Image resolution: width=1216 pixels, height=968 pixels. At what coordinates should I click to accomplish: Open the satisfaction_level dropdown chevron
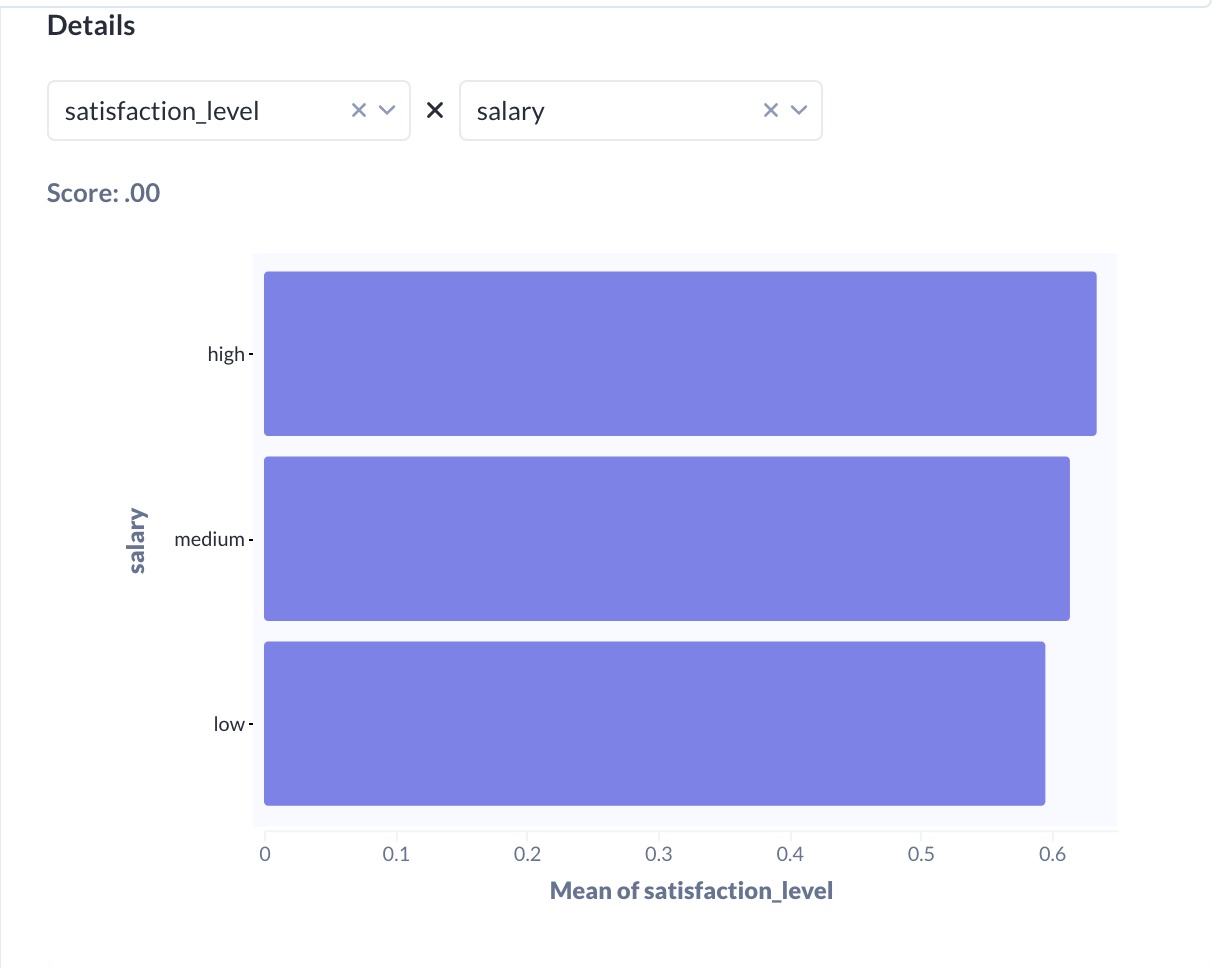388,110
